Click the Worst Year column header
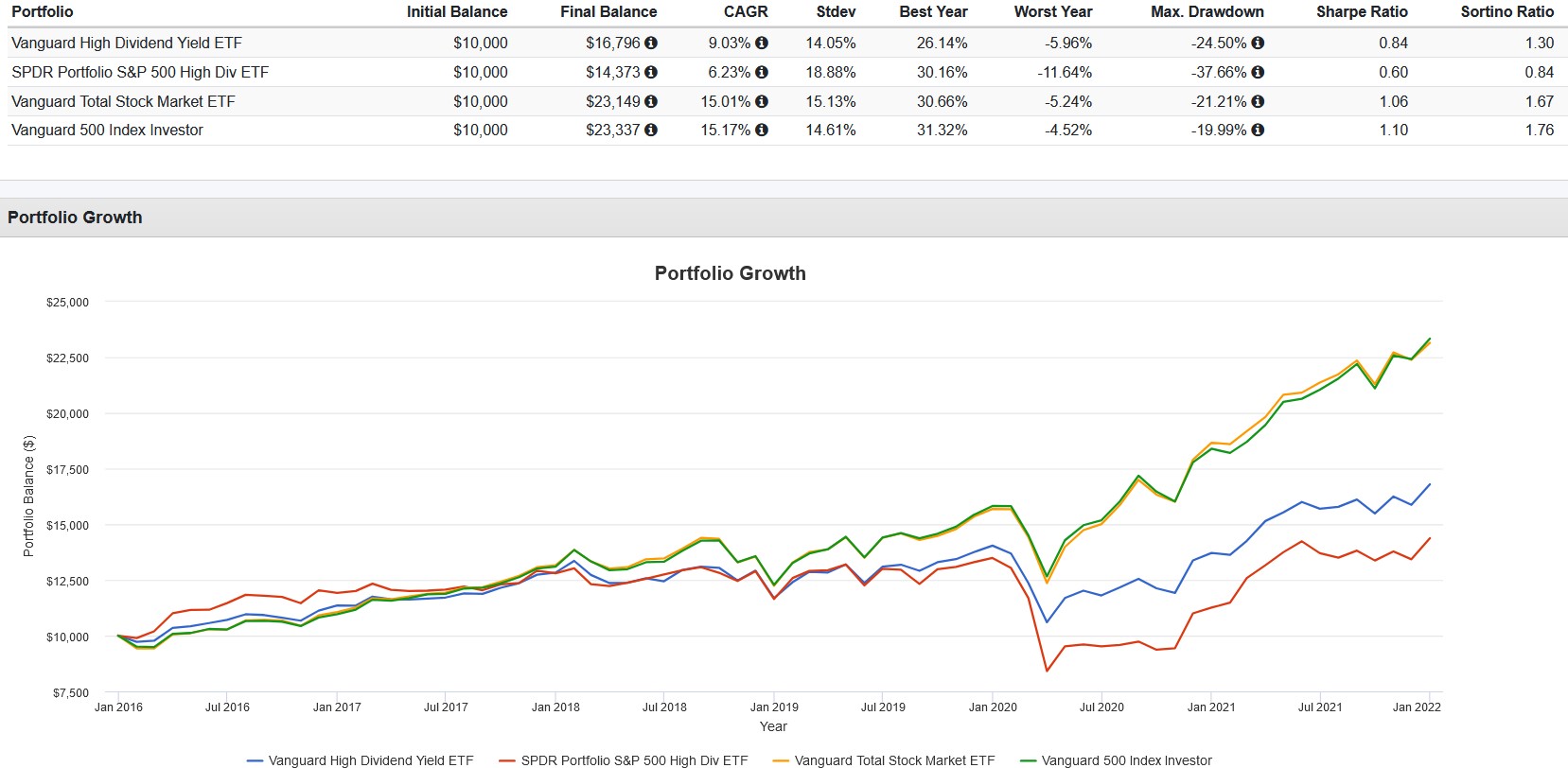The width and height of the screenshot is (1568, 768). (1053, 11)
